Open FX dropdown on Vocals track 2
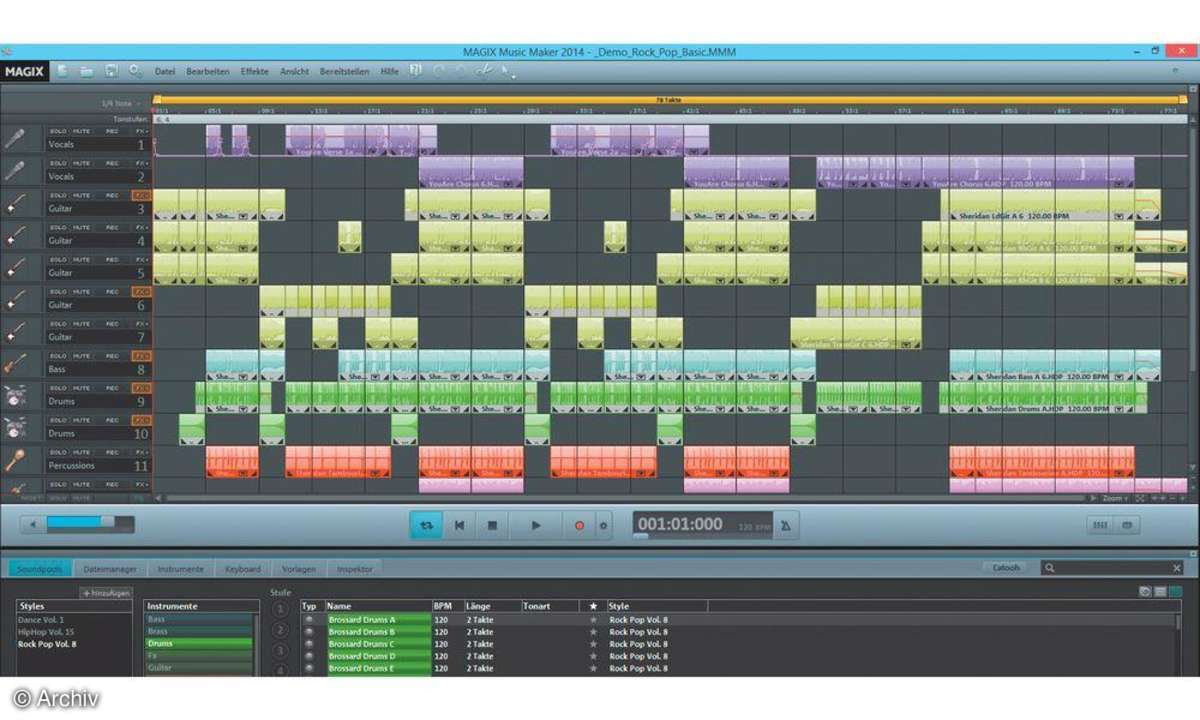1200x720 pixels. point(141,163)
